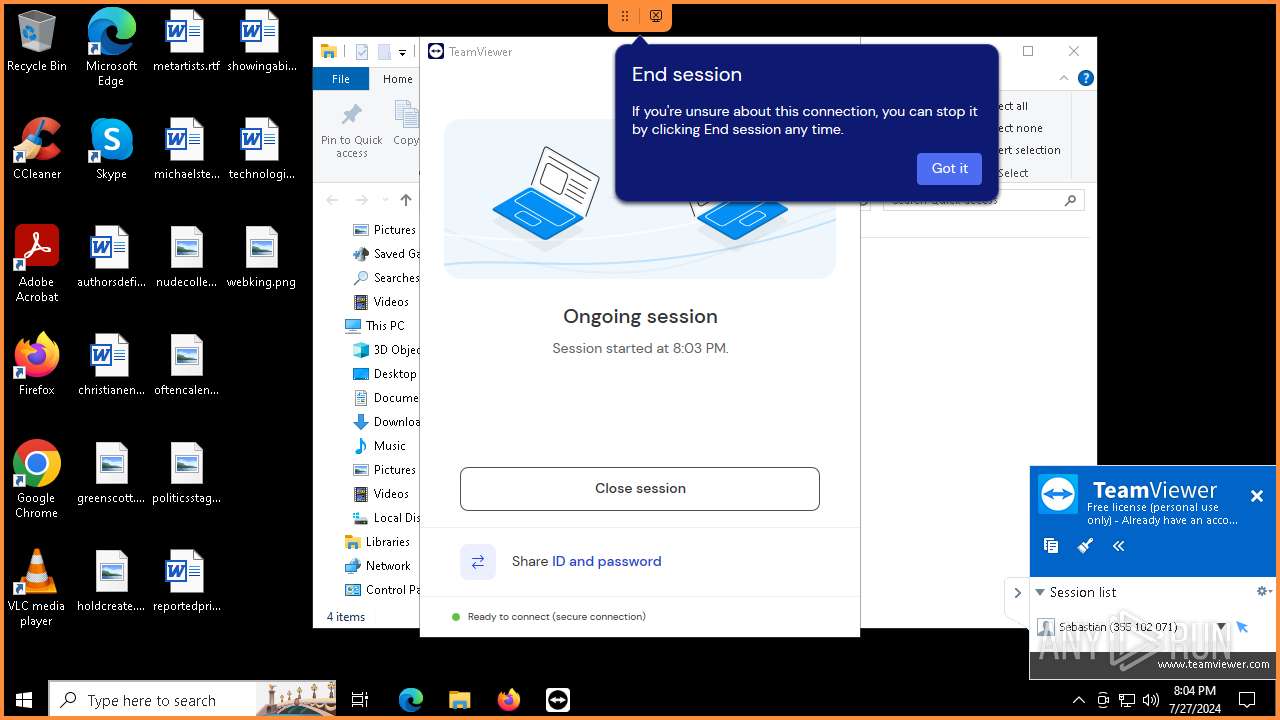1280x720 pixels.
Task: Click the Close session button
Action: coord(640,489)
